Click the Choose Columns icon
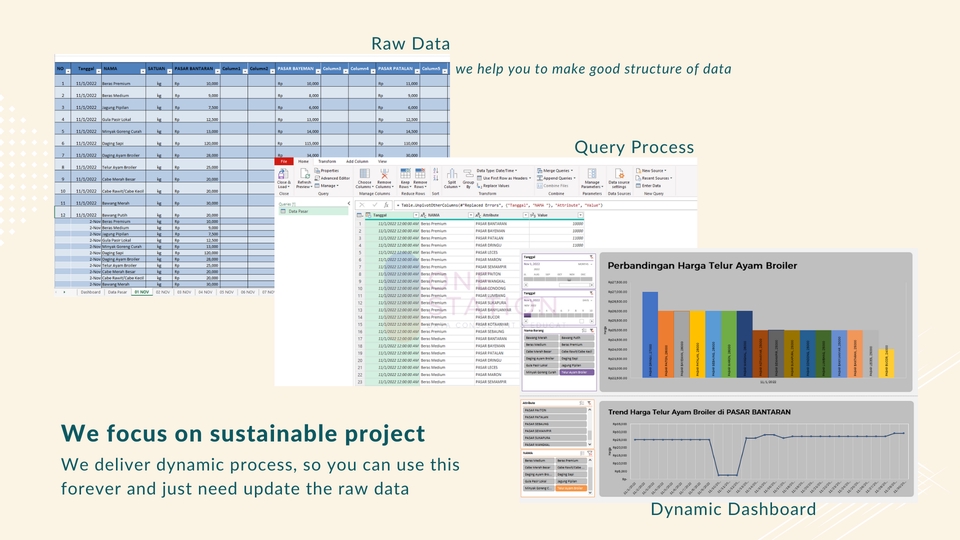Image resolution: width=960 pixels, height=540 pixels. pyautogui.click(x=364, y=174)
